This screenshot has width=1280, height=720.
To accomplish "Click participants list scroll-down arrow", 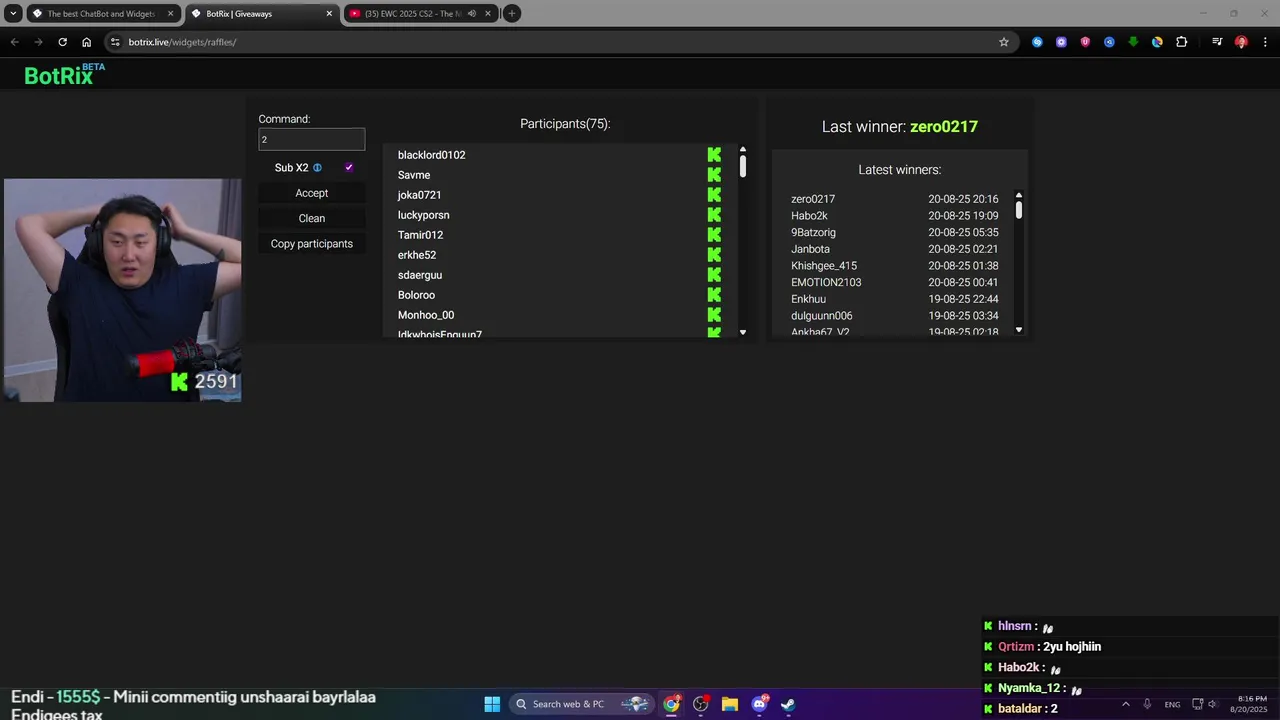I will coord(743,332).
